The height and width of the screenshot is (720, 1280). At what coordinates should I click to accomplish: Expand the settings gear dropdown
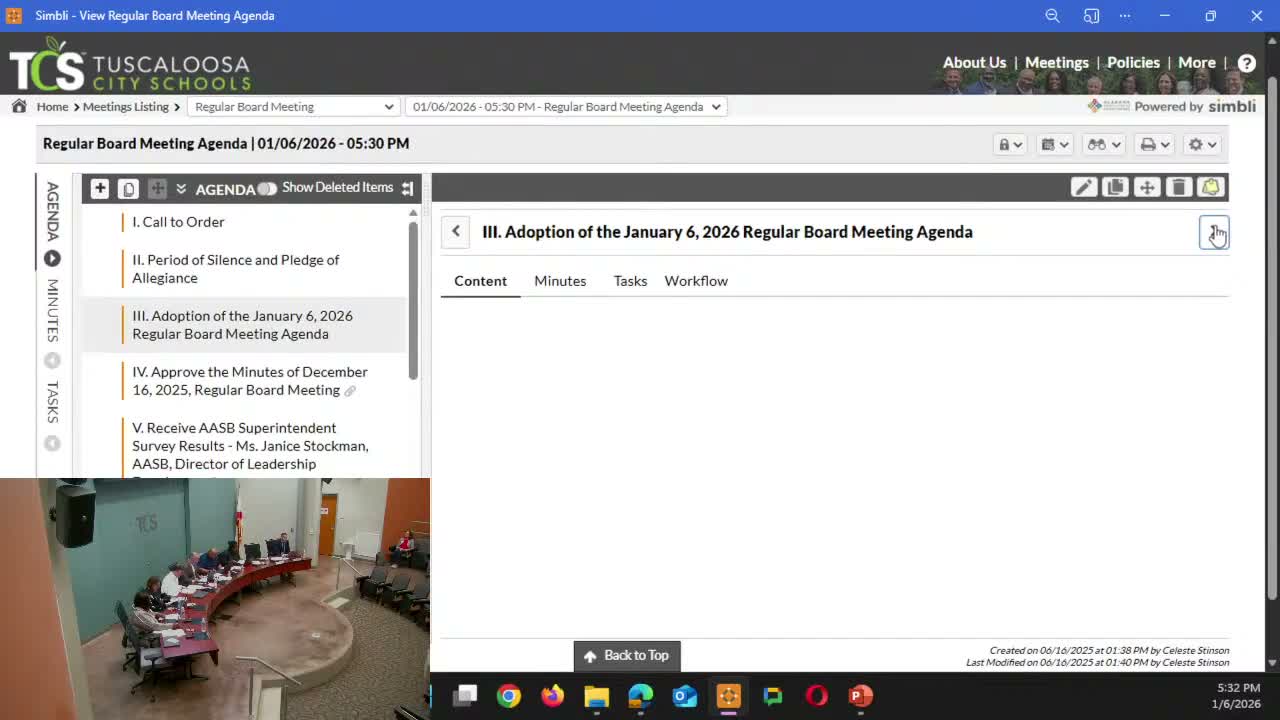tap(1201, 145)
